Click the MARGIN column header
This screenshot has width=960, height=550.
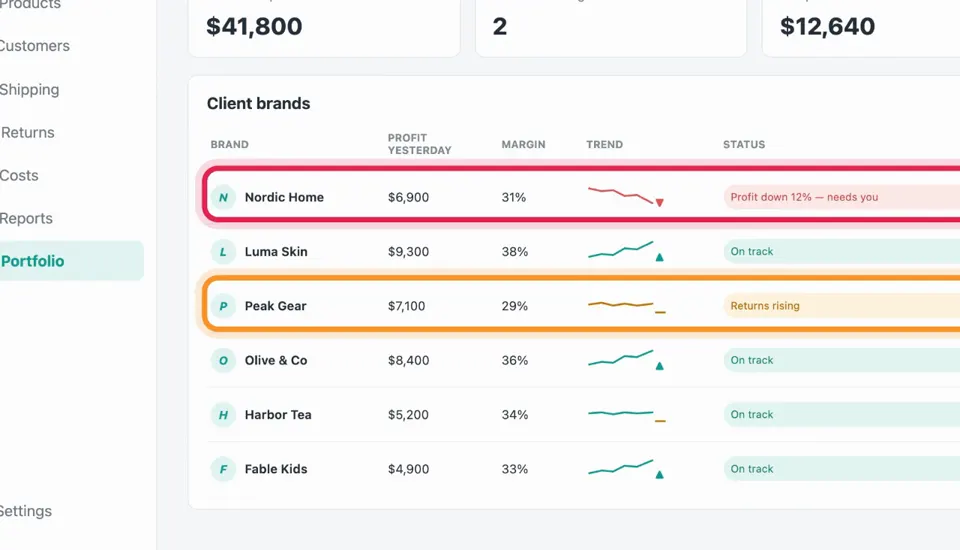523,145
